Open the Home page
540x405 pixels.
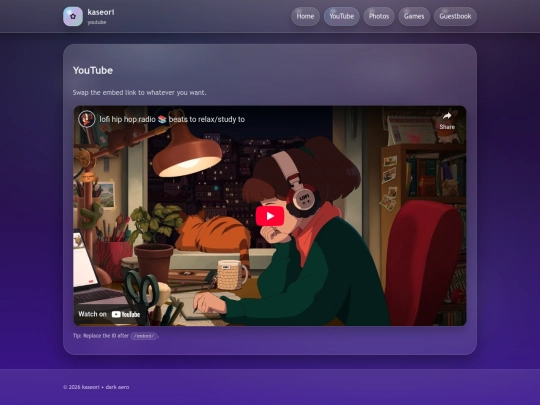pyautogui.click(x=305, y=16)
